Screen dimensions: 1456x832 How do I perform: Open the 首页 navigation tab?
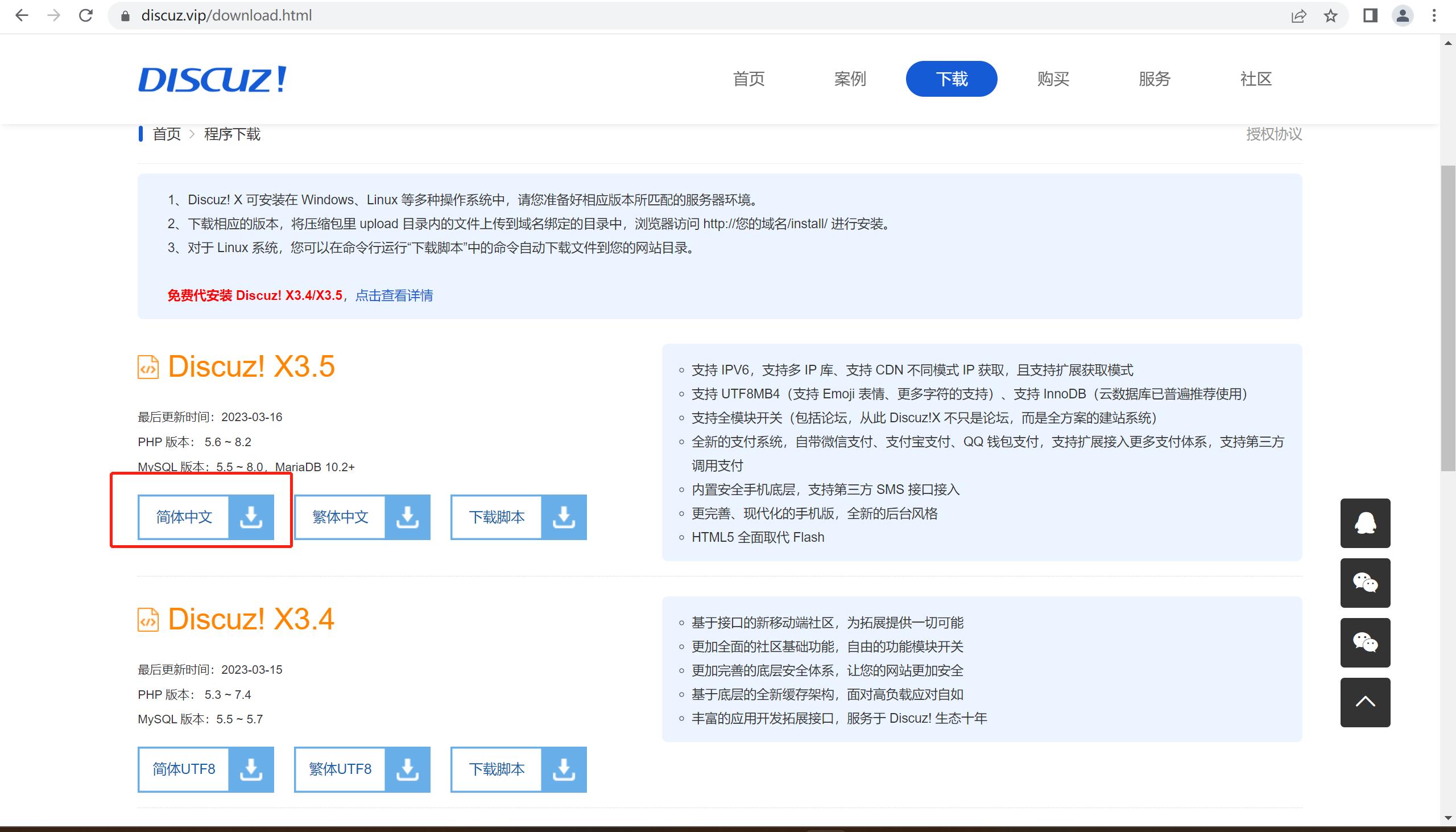coord(748,79)
